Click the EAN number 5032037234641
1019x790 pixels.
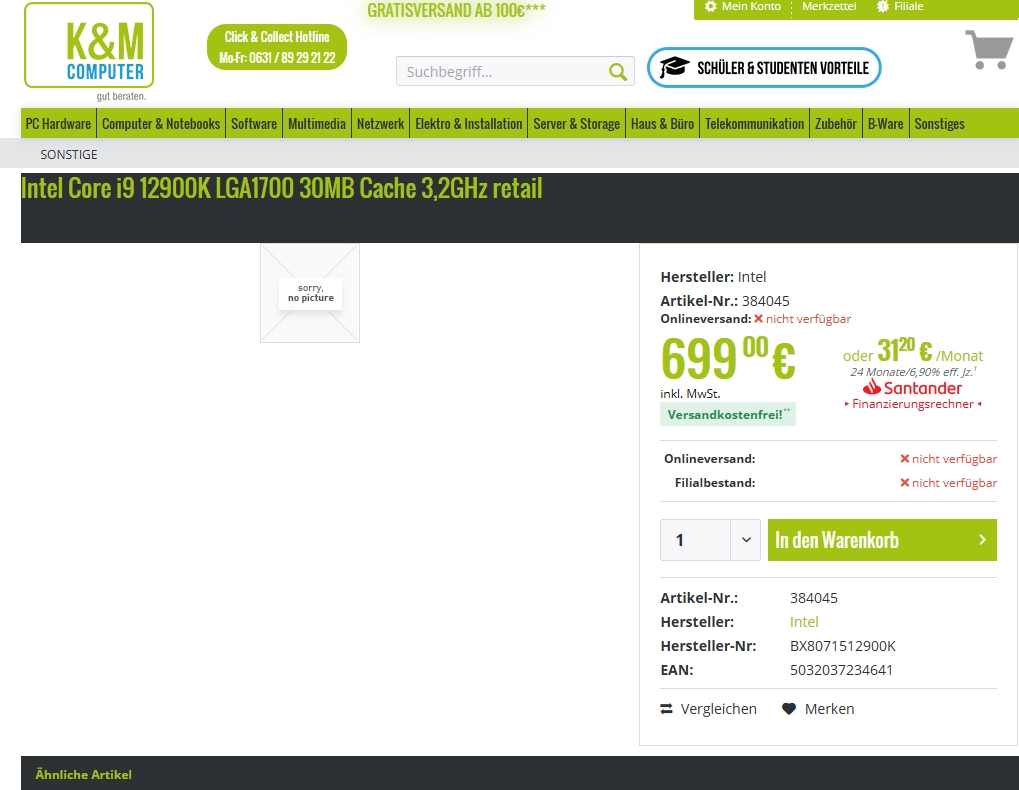(x=841, y=670)
